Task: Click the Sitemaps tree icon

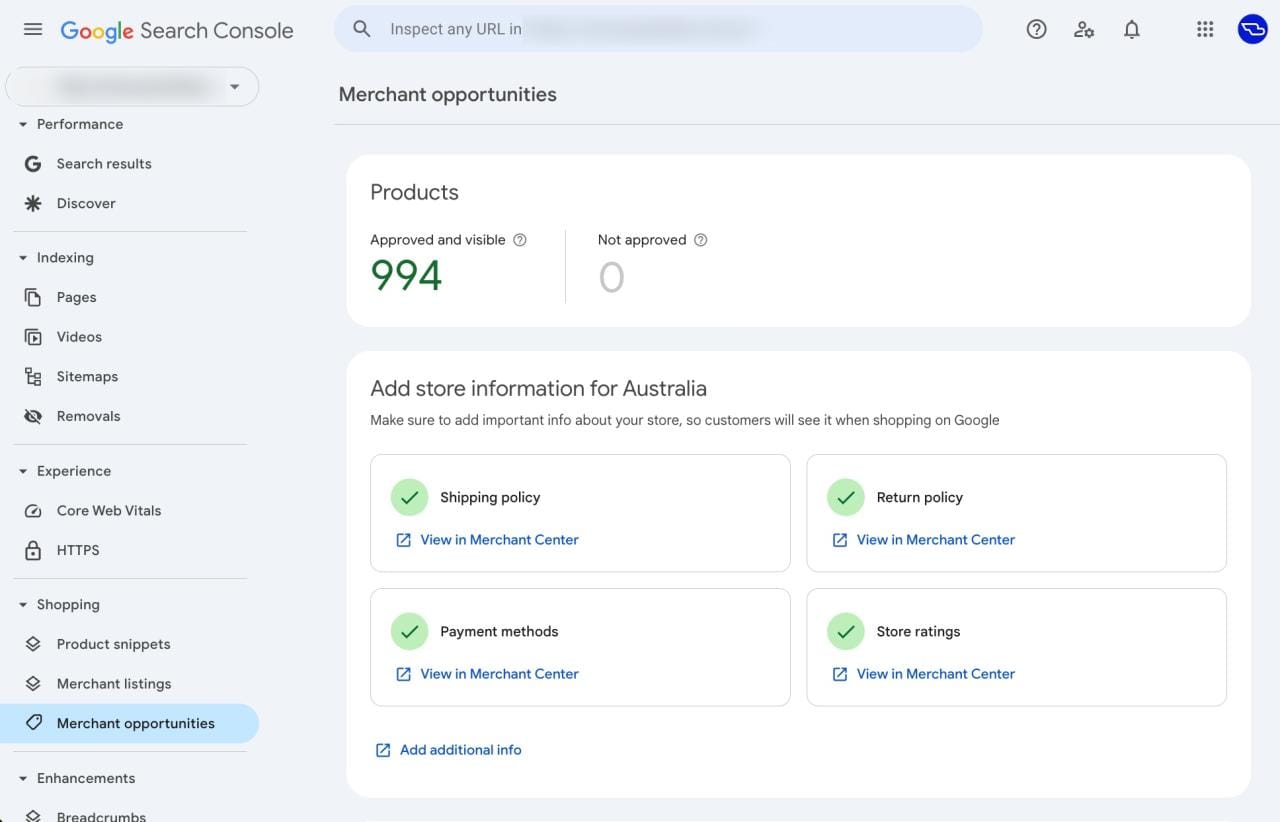Action: click(x=33, y=377)
